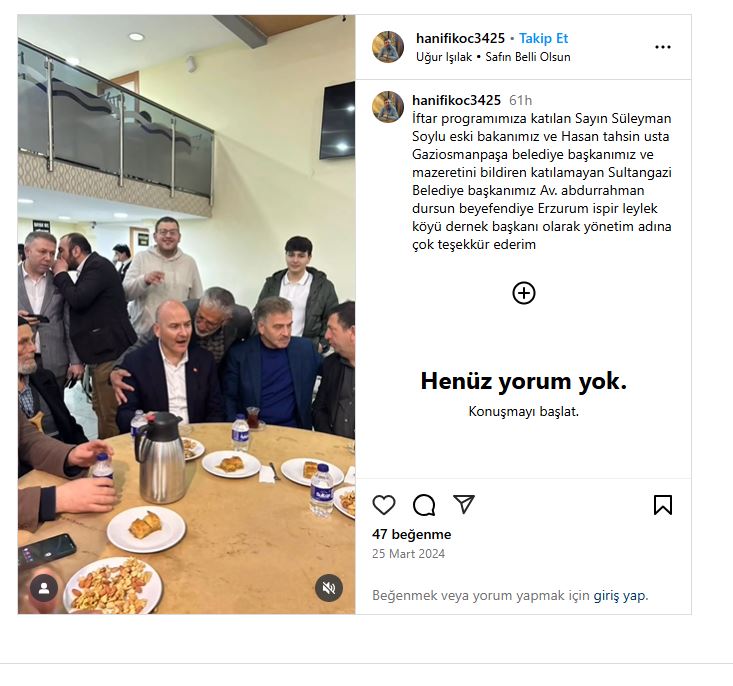Follow account via Takip Et
Viewport: 733px width, 686px height.
(543, 38)
